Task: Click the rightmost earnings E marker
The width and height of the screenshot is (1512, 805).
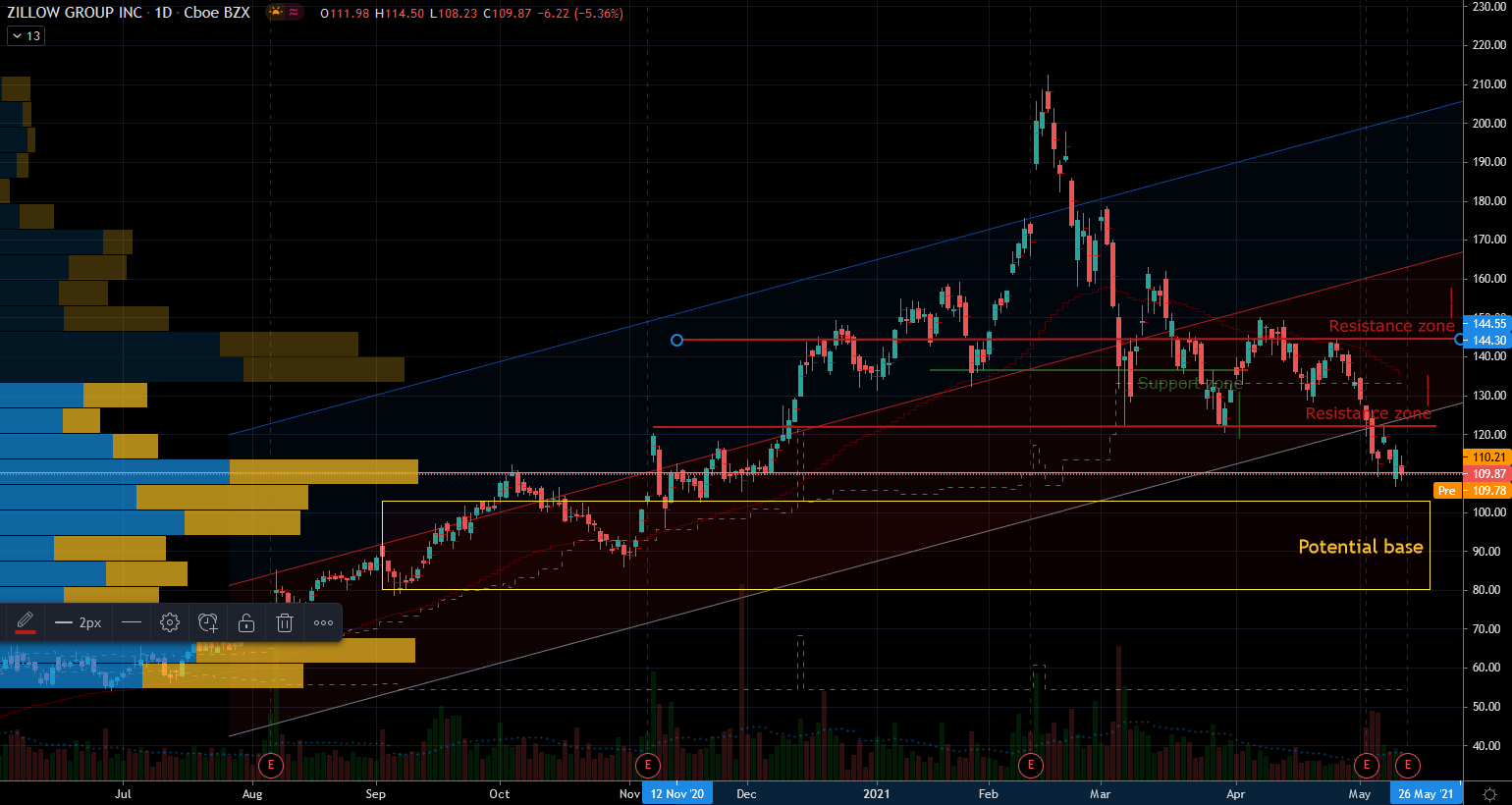Action: pos(1408,765)
